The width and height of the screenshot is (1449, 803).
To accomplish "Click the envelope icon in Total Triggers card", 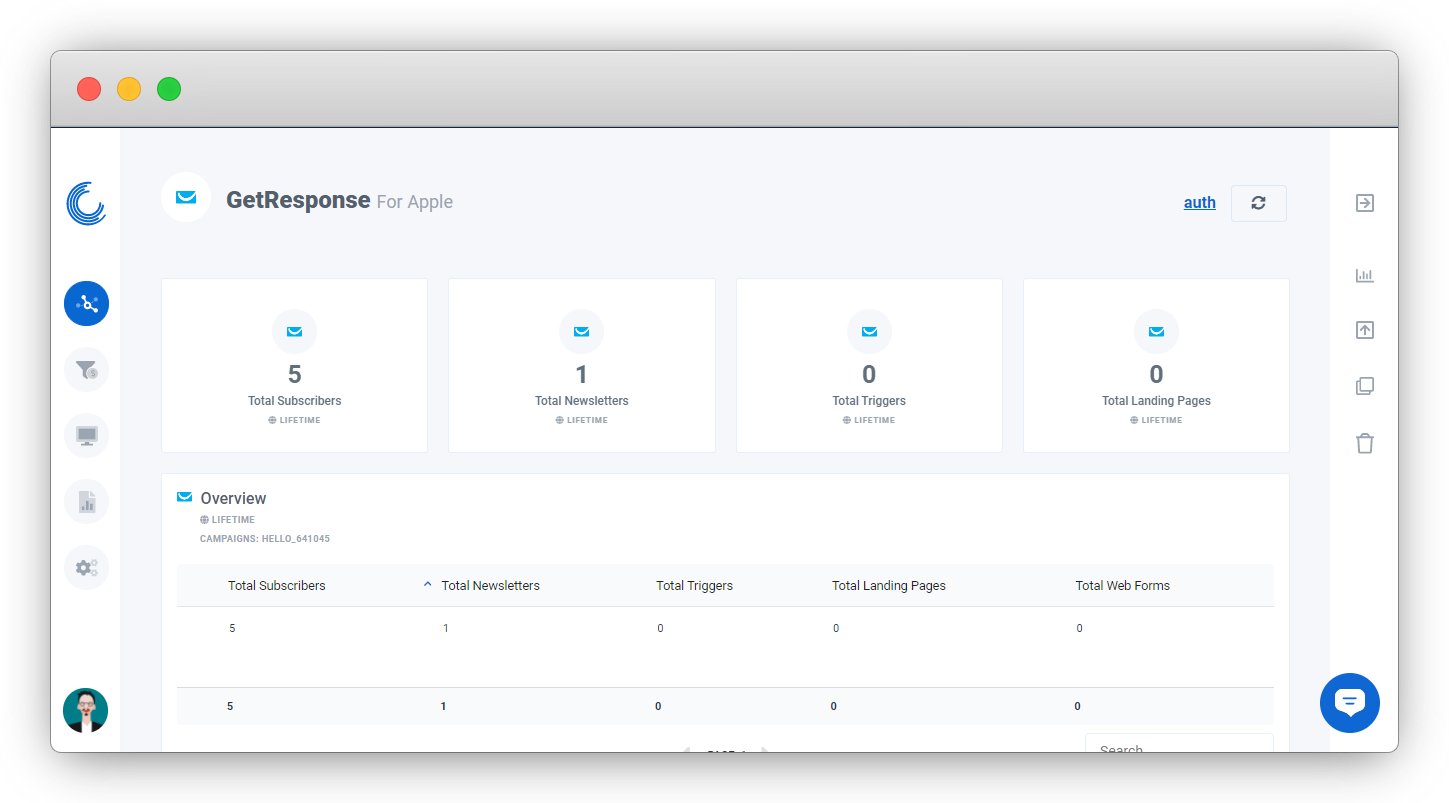I will [869, 331].
